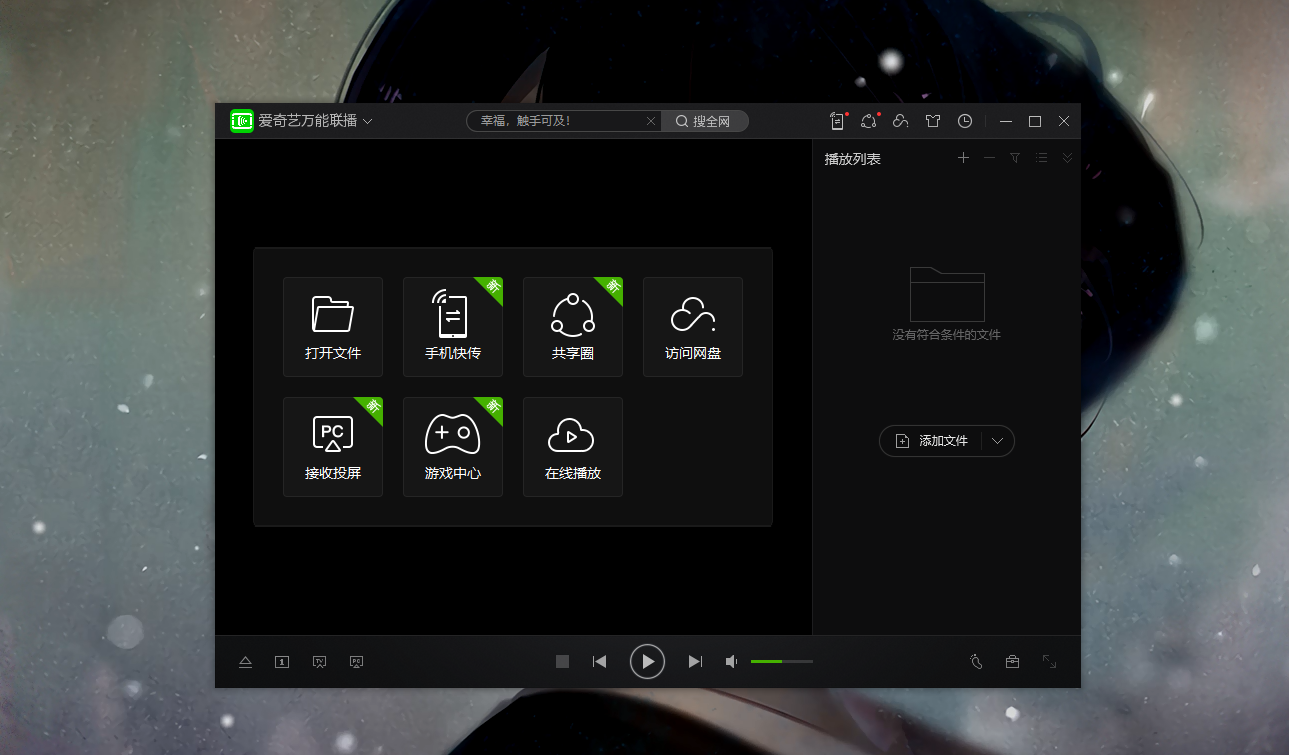Open play history clock icon

[x=964, y=121]
